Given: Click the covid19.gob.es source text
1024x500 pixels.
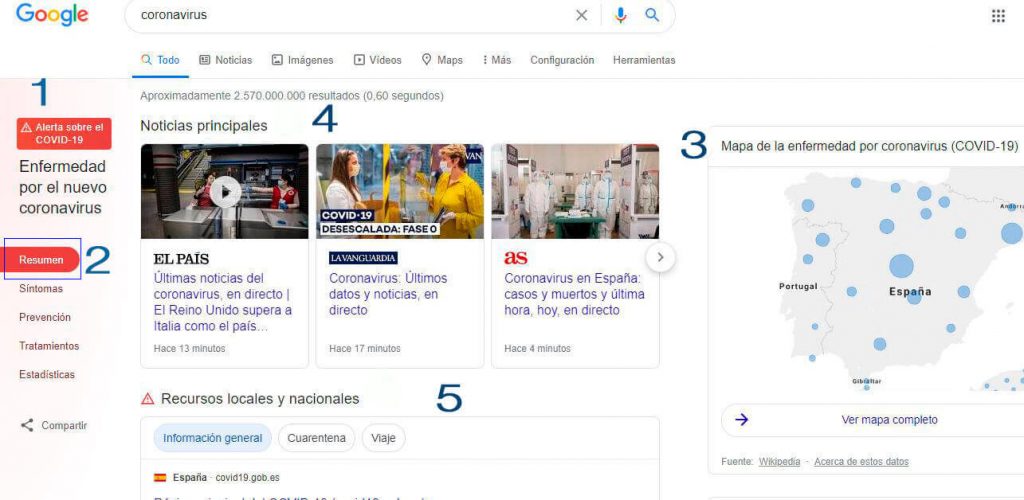Looking at the screenshot, I should point(247,478).
